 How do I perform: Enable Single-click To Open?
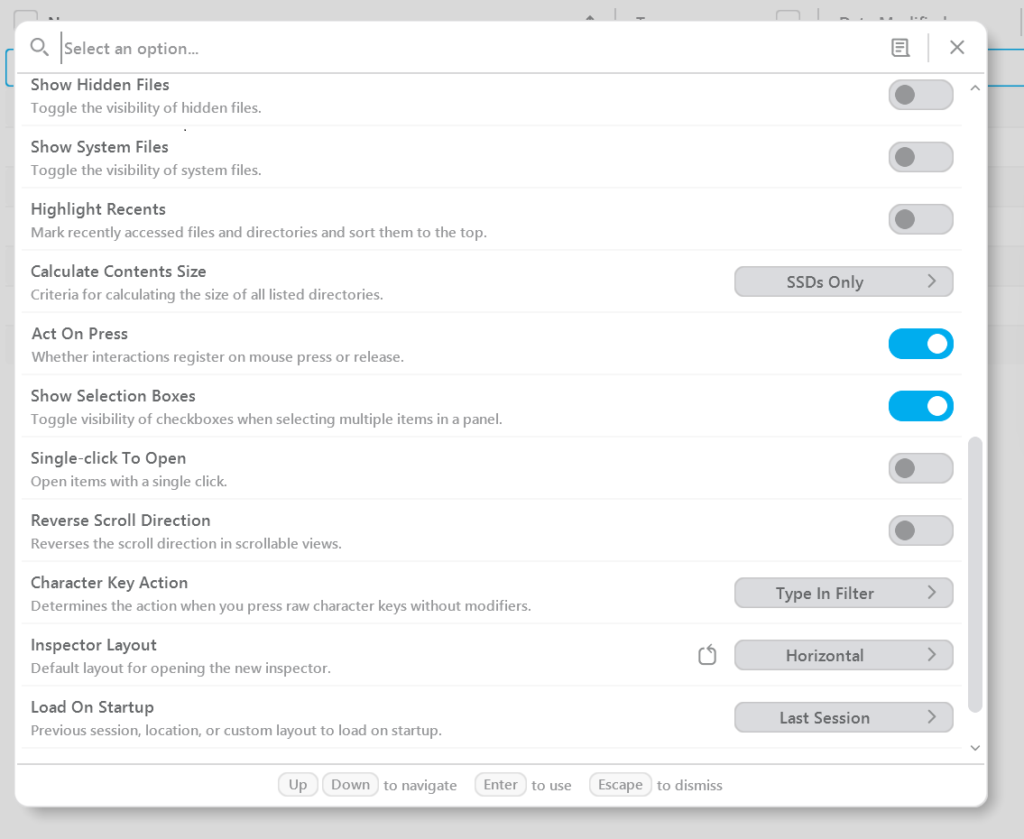(x=920, y=468)
